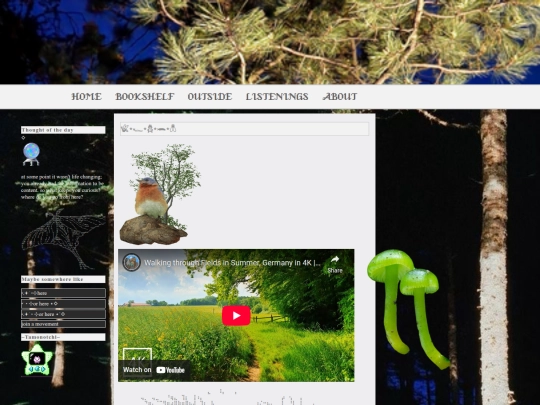Click the thought of the day paragraph
This screenshot has height=405, width=540.
point(62,187)
